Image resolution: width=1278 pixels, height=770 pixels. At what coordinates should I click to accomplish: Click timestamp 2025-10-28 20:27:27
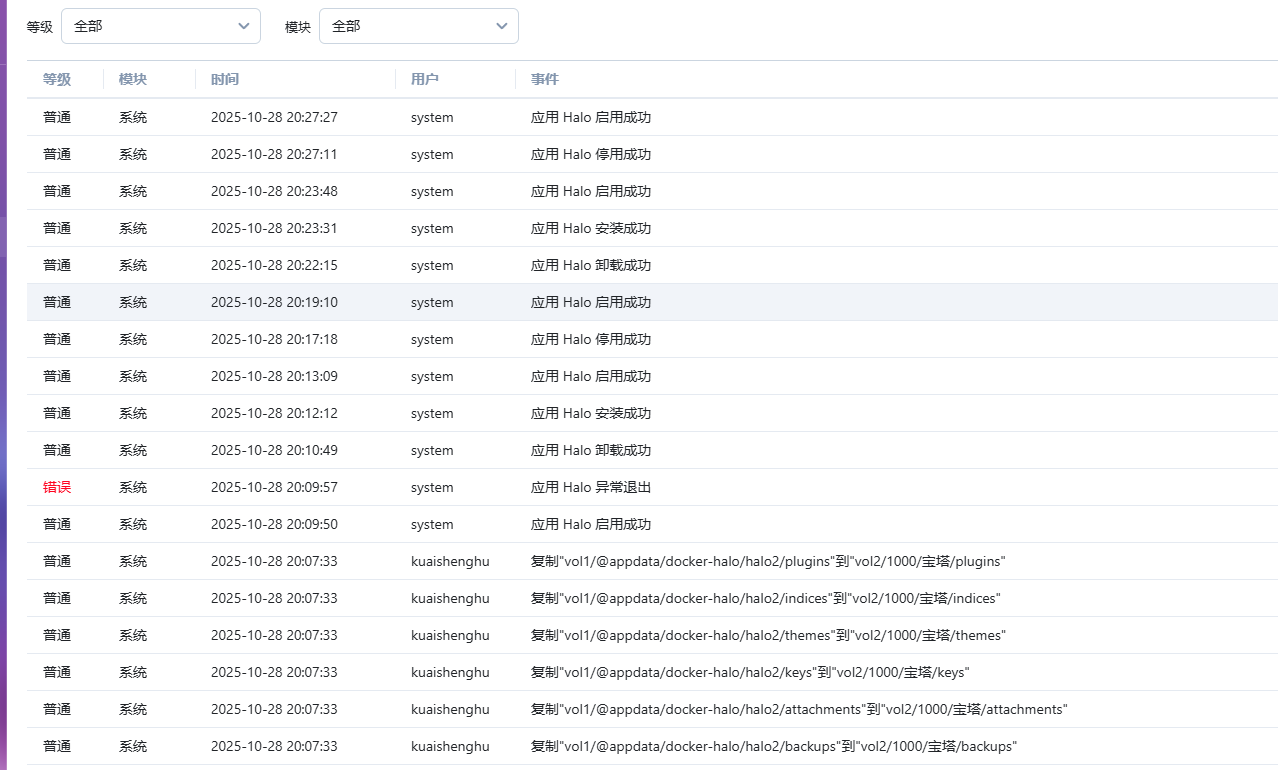coord(274,117)
